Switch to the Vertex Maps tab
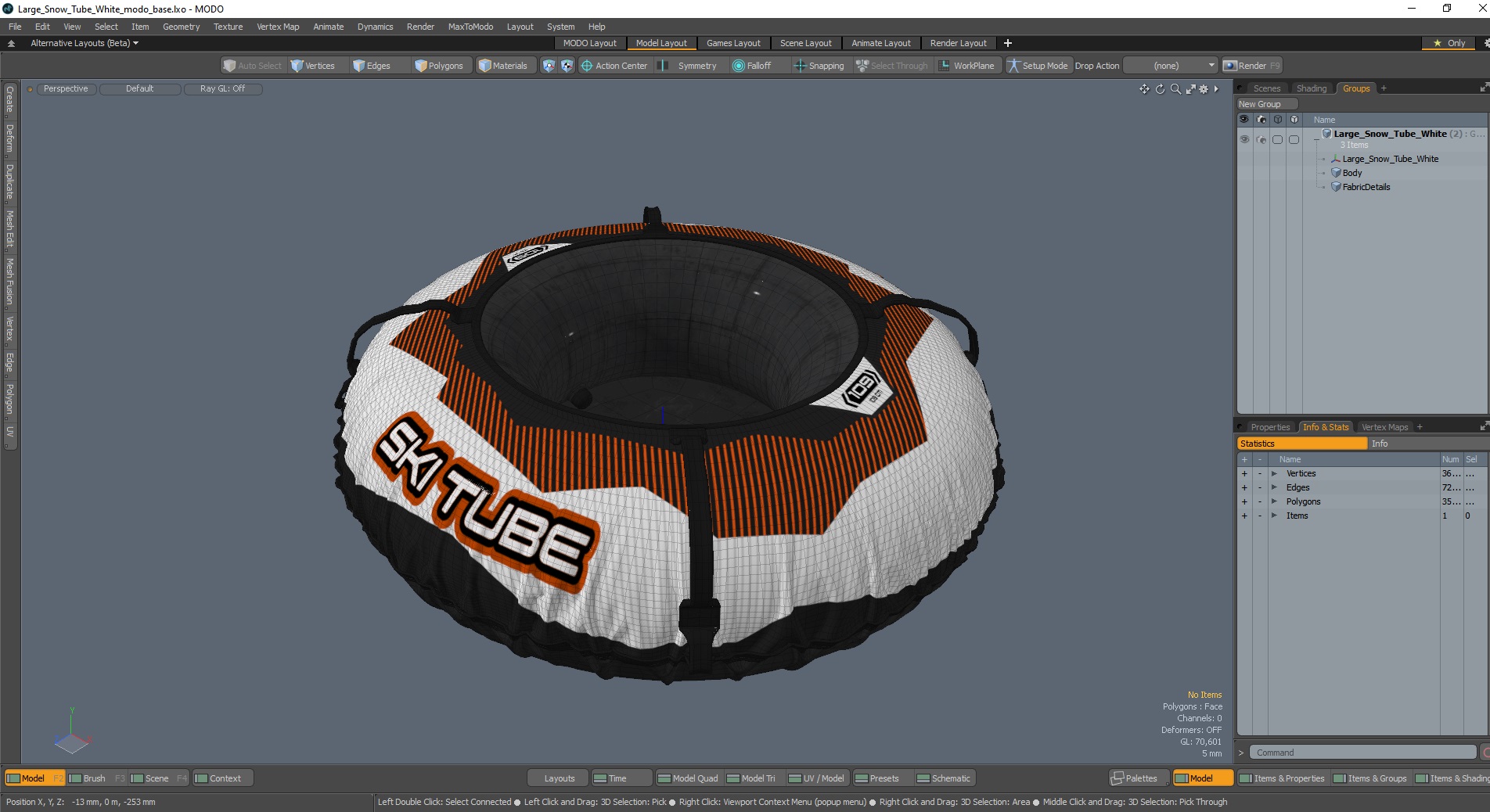Screen dimensions: 1490x812 pyautogui.click(x=1384, y=427)
